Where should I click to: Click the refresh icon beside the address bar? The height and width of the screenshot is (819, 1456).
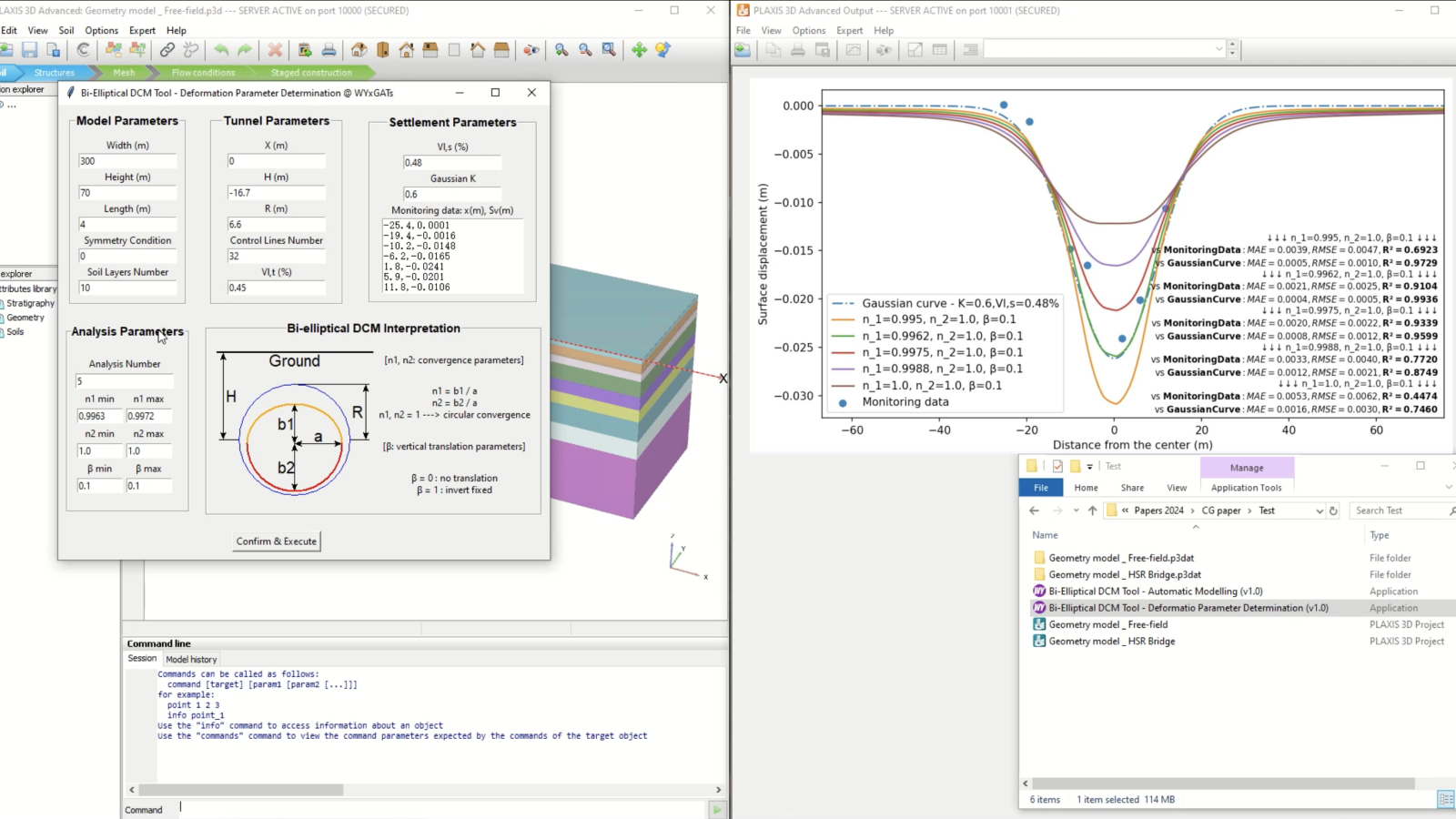tap(1333, 511)
